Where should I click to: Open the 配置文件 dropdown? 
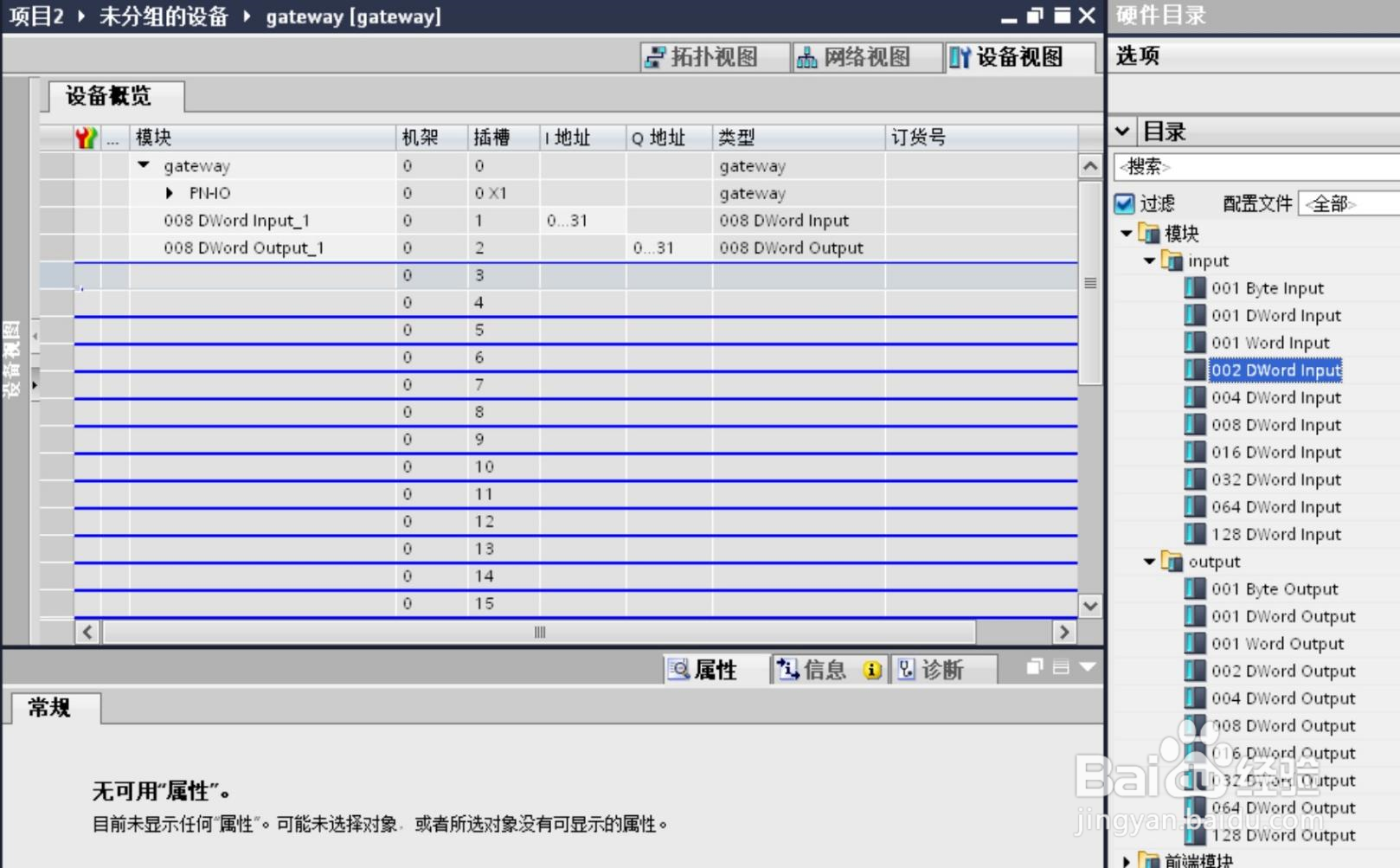pyautogui.click(x=1349, y=204)
